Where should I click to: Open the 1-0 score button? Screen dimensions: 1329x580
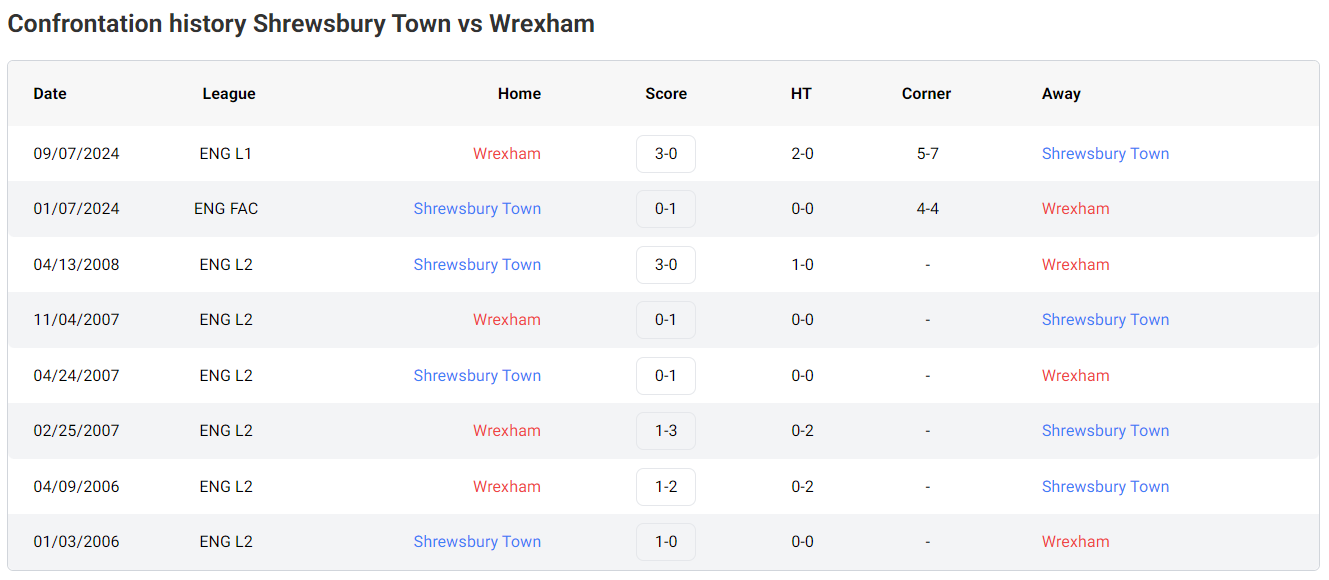click(x=665, y=542)
